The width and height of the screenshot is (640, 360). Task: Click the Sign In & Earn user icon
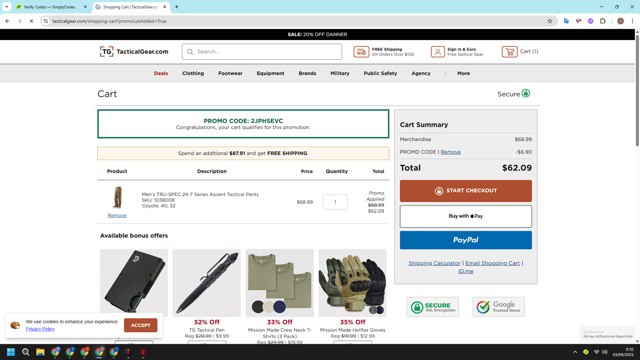click(x=438, y=52)
